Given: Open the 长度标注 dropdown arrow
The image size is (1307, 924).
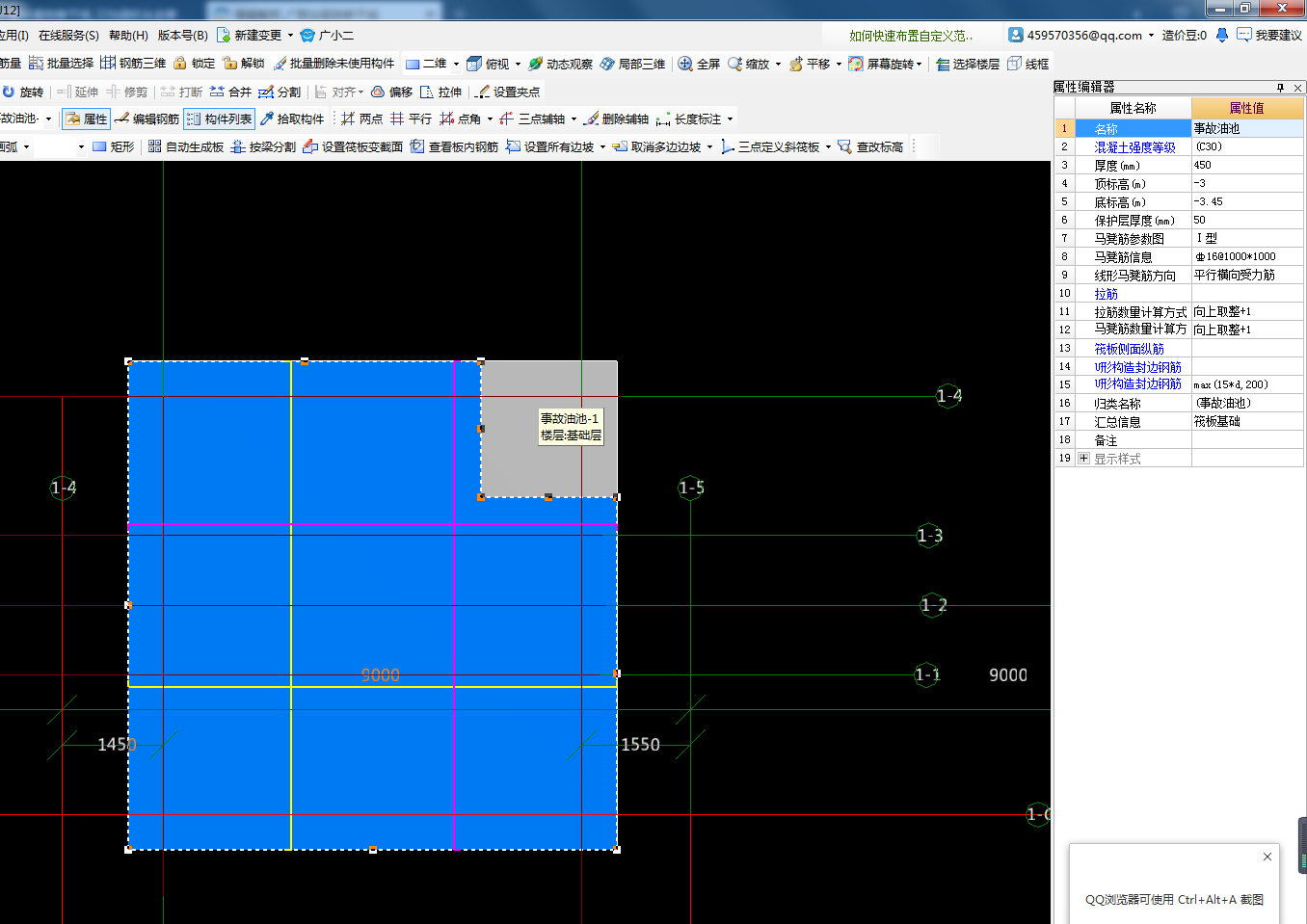Looking at the screenshot, I should pyautogui.click(x=730, y=119).
